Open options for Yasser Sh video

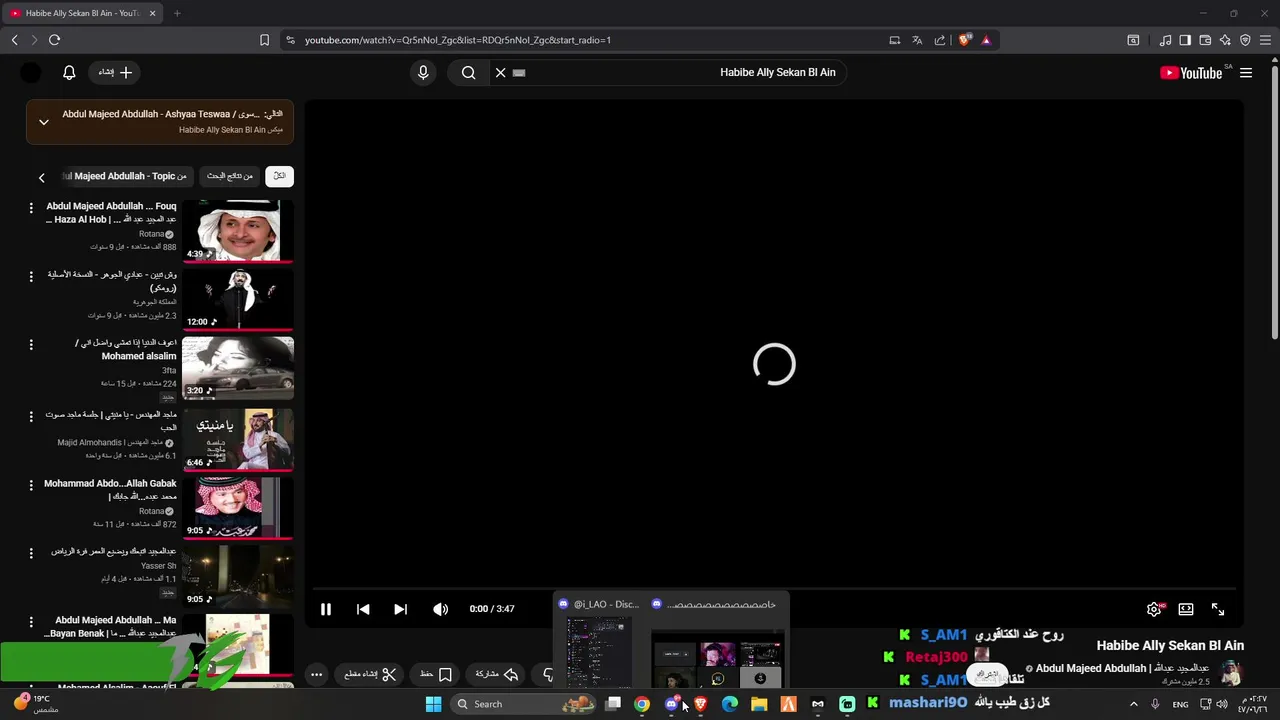[x=31, y=553]
